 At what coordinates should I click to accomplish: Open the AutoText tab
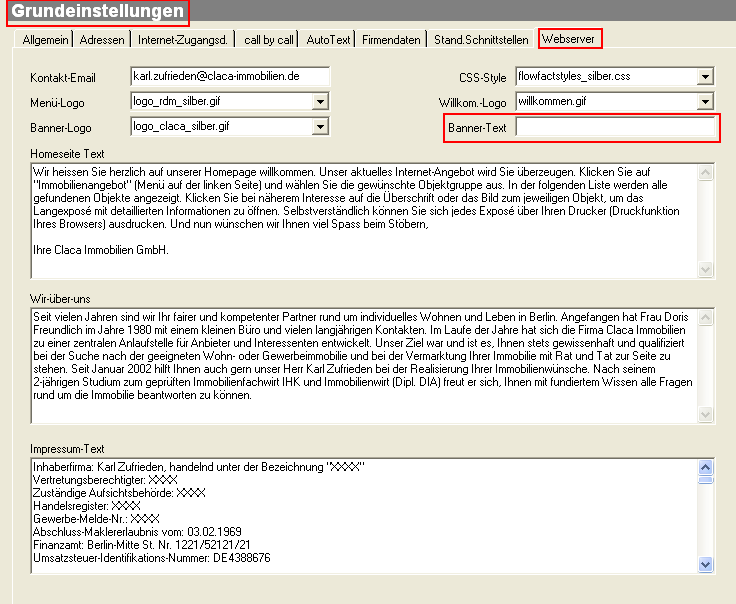pos(328,40)
